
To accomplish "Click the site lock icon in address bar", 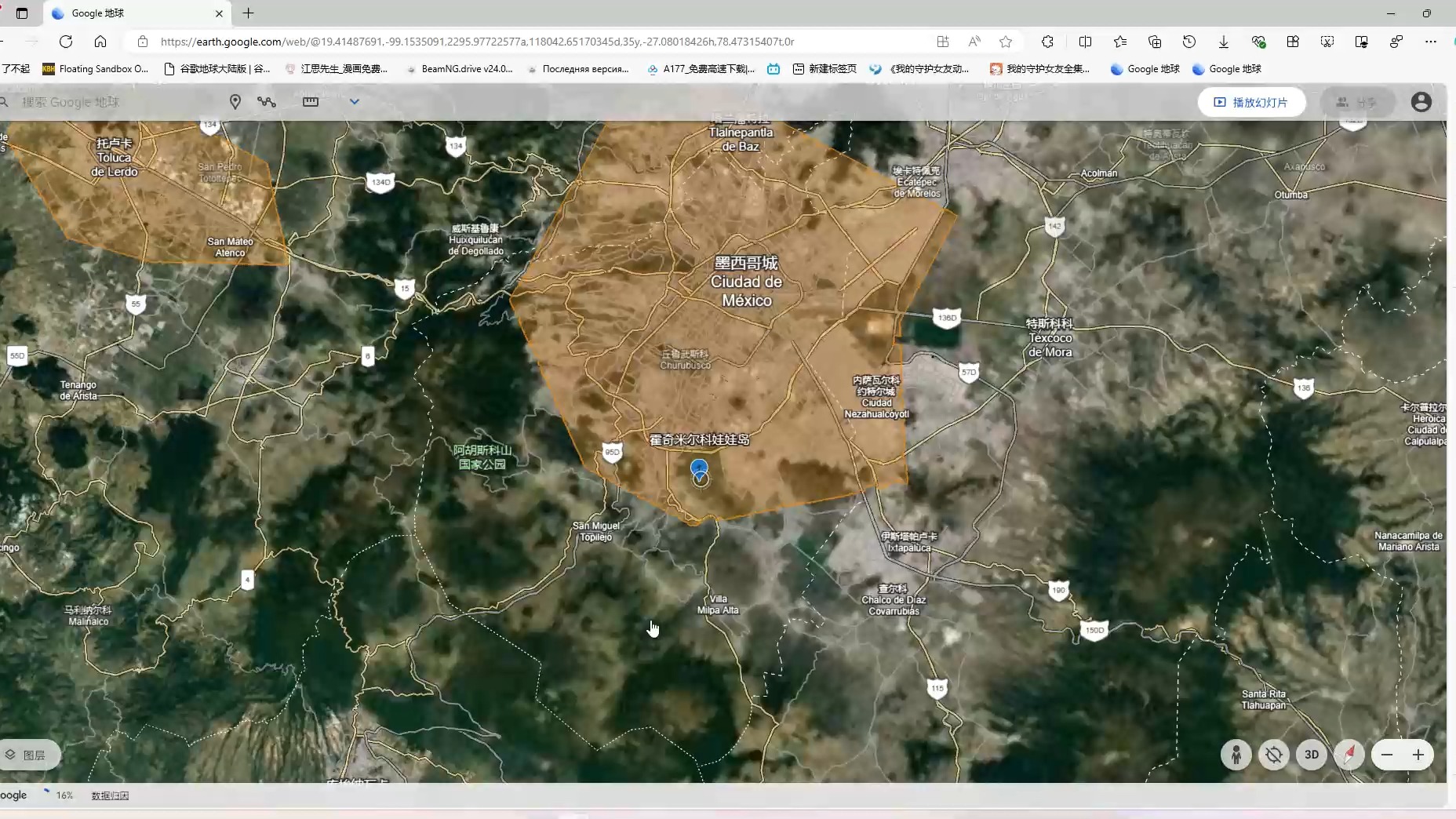I will click(x=142, y=42).
